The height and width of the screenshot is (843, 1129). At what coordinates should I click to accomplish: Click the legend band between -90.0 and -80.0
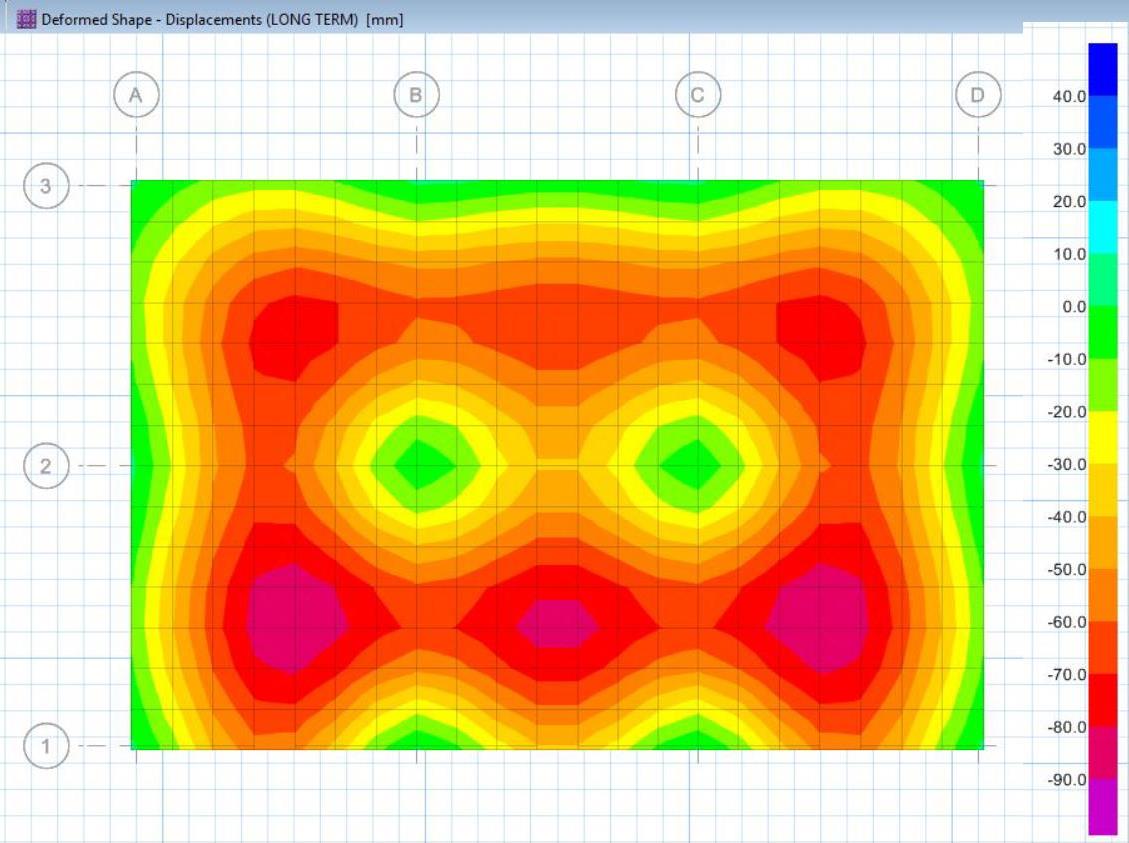pos(1102,752)
